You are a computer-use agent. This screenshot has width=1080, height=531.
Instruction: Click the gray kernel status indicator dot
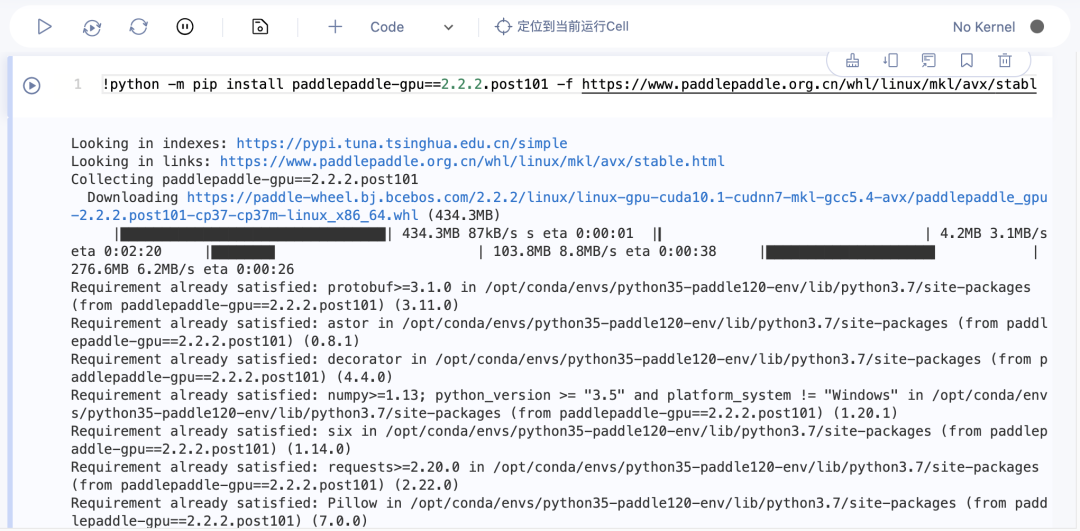coord(1037,27)
